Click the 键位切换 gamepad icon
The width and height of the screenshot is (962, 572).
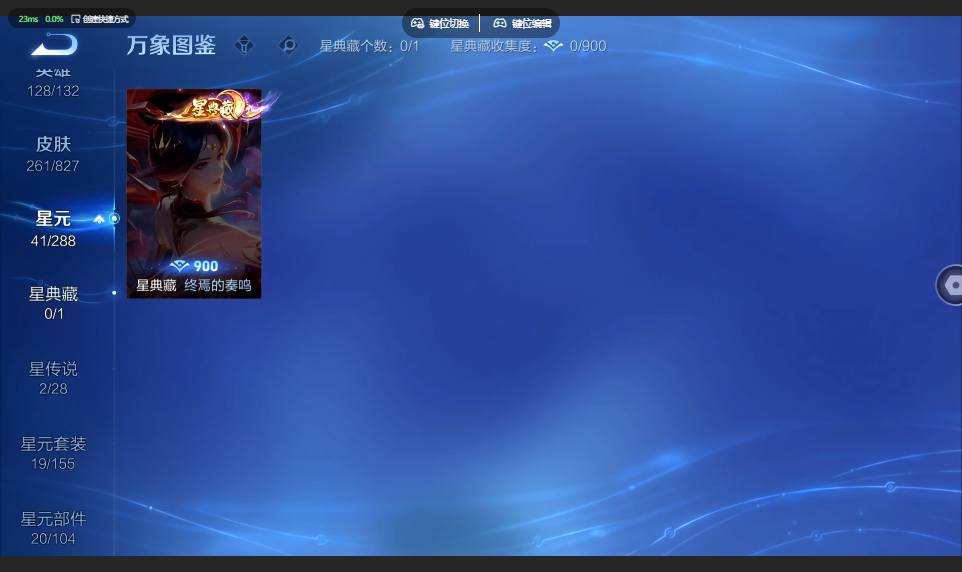tap(417, 23)
